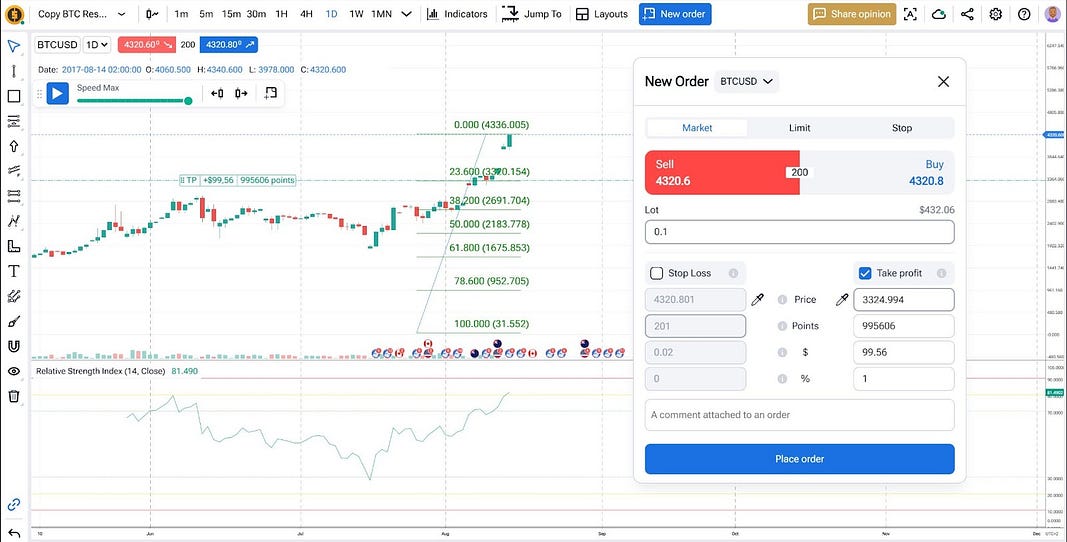The height and width of the screenshot is (542, 1067).
Task: Open user profile avatar
Action: (1053, 14)
